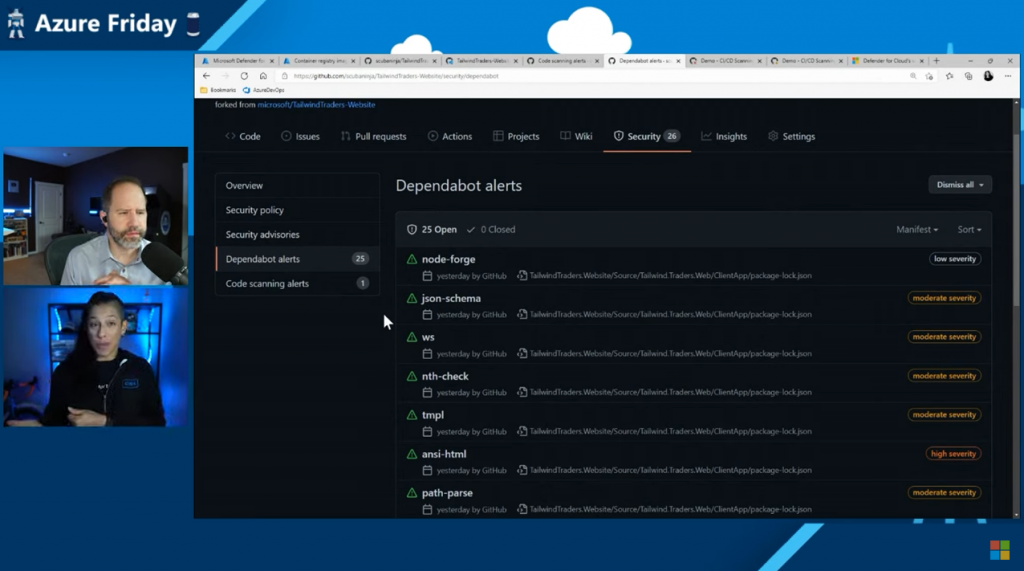The height and width of the screenshot is (571, 1024).
Task: Show the 0 Closed alerts
Action: 490,229
